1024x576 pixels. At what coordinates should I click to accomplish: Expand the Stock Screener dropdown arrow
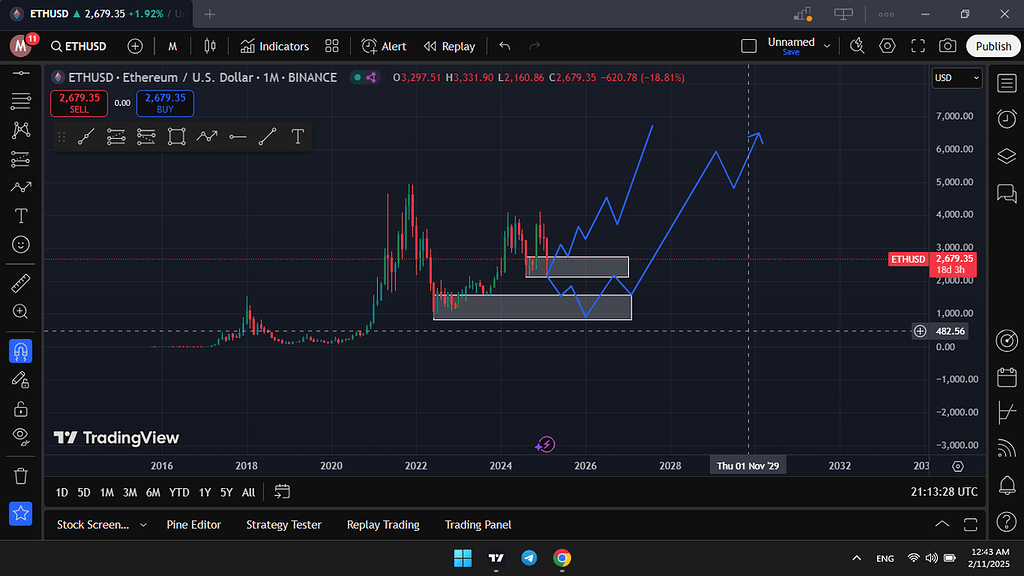click(143, 525)
